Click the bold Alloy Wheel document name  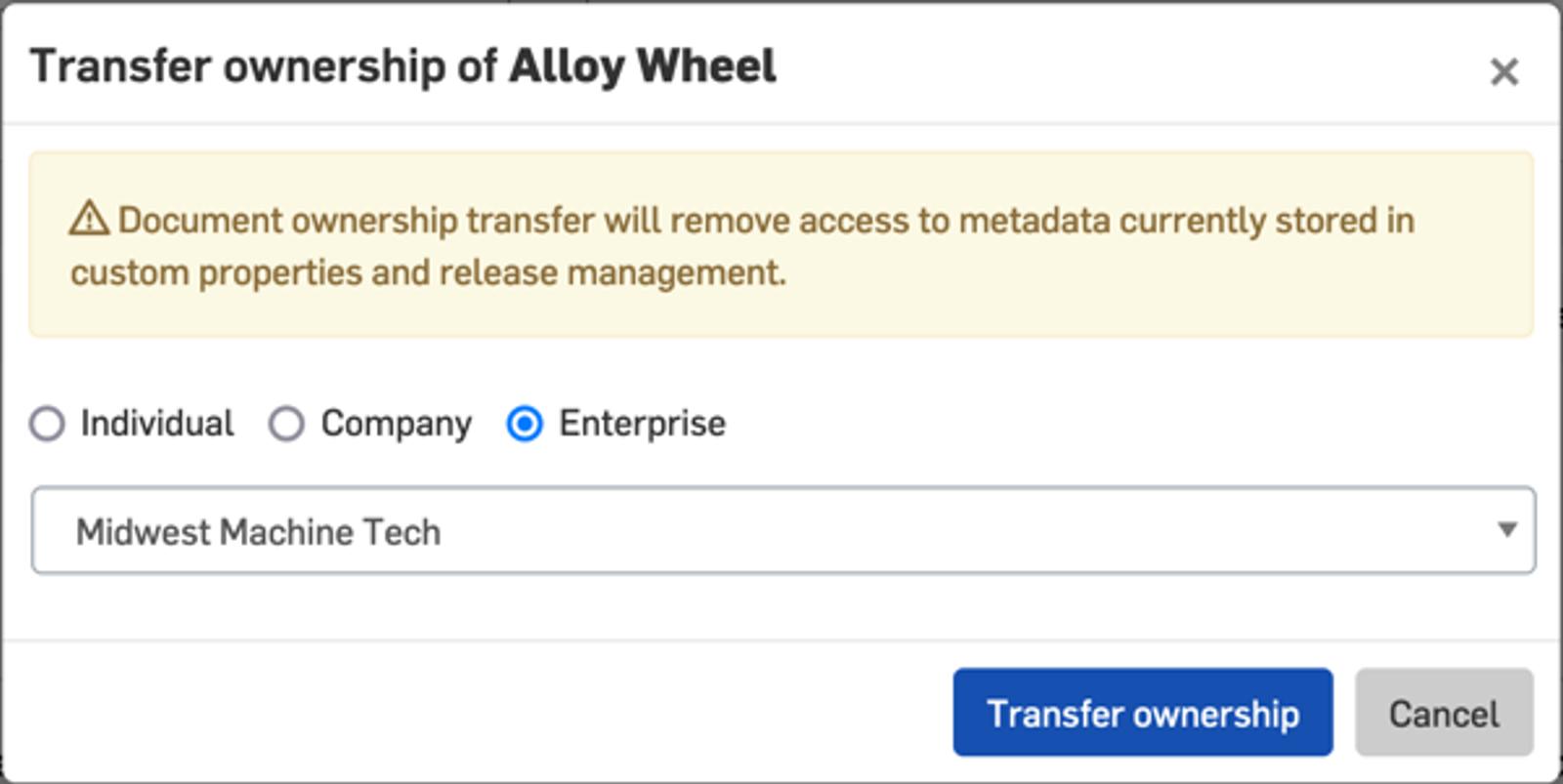[x=642, y=66]
